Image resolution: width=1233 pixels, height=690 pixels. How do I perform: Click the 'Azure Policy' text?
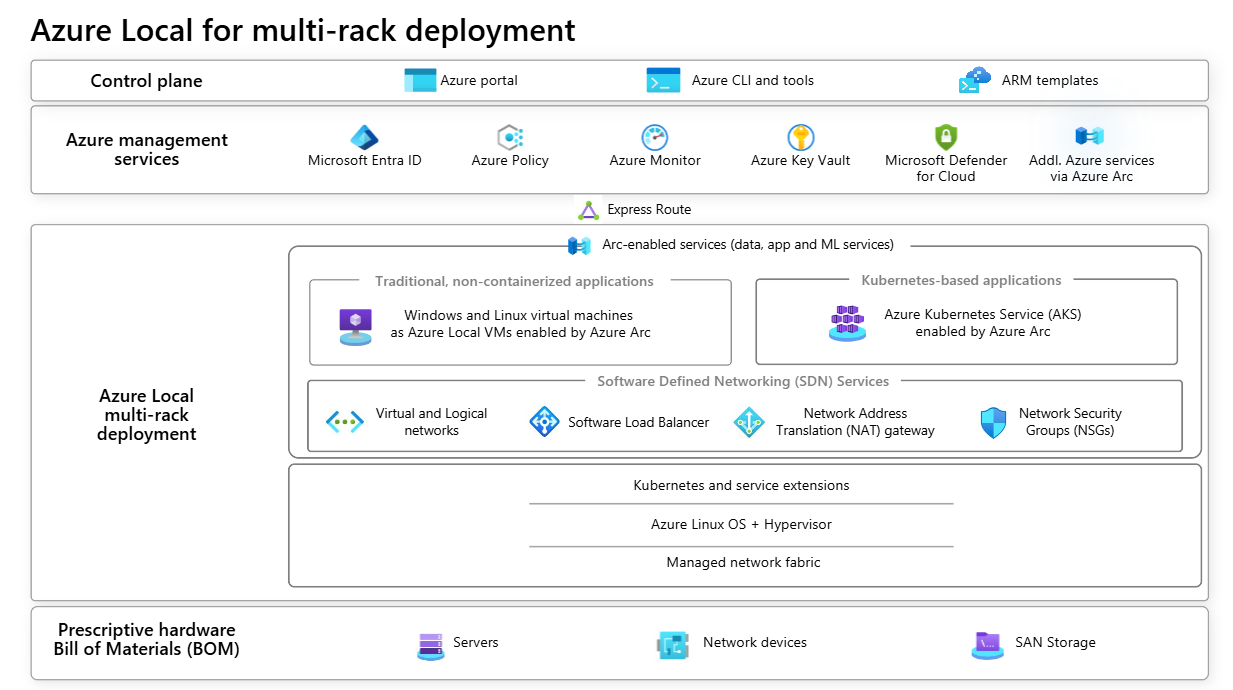click(x=510, y=160)
